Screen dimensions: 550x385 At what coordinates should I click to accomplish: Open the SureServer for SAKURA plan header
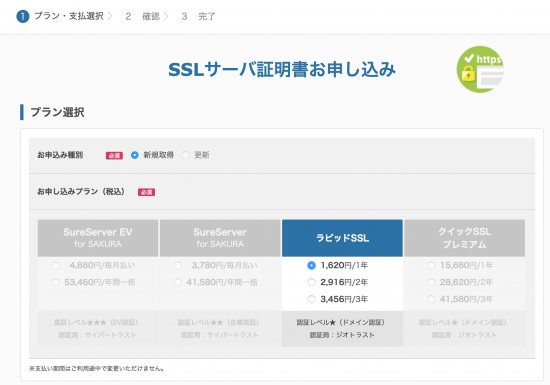point(220,238)
